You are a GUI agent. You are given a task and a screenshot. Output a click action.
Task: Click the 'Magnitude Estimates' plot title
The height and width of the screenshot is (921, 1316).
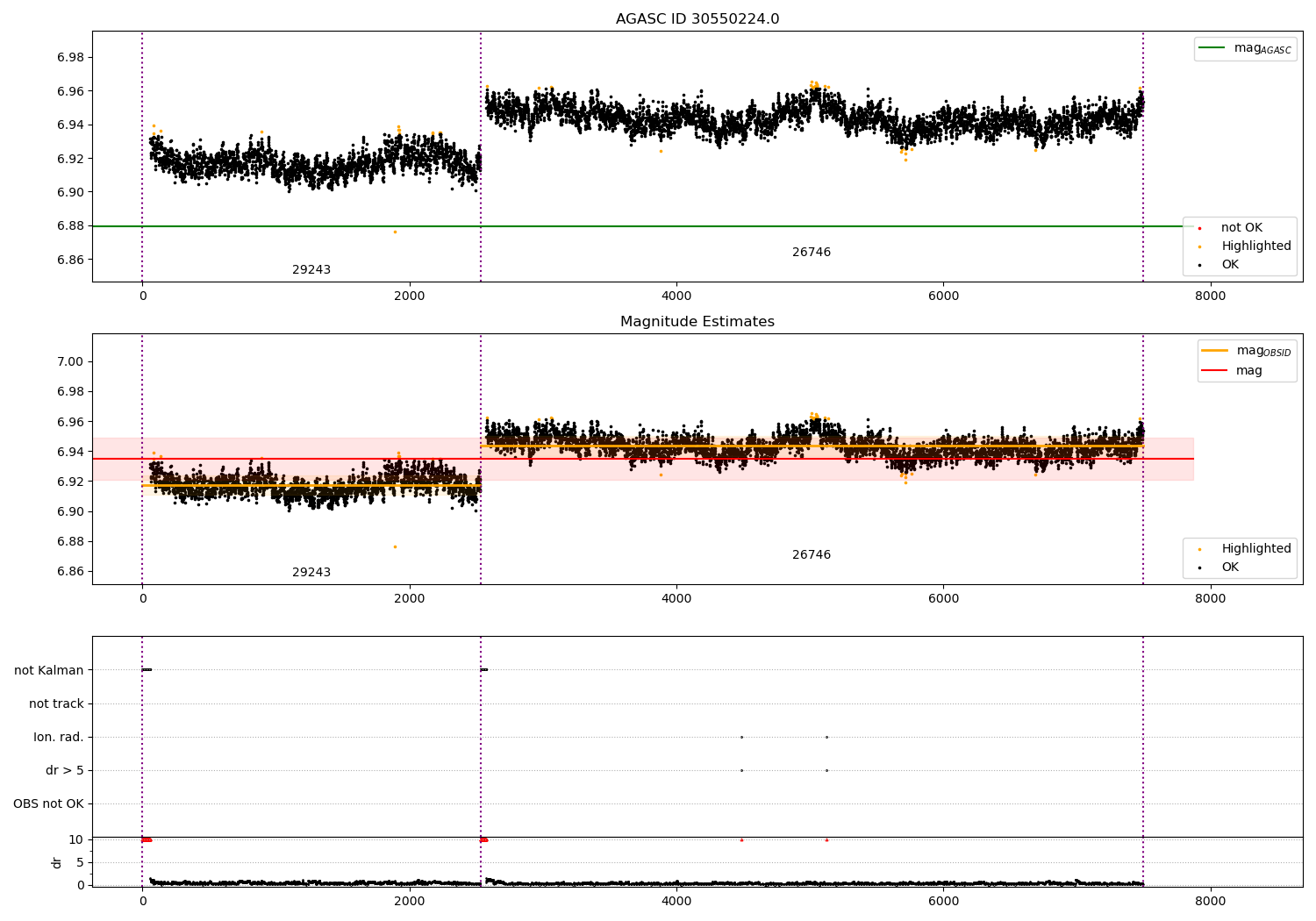[x=697, y=322]
